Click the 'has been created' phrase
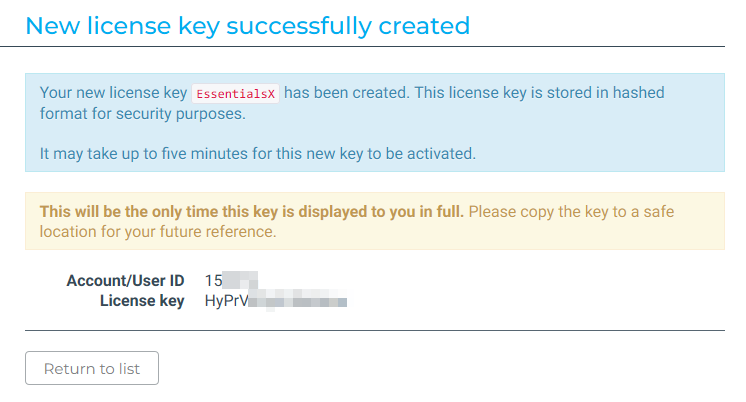Screen dimensions: 746x402 point(346,93)
